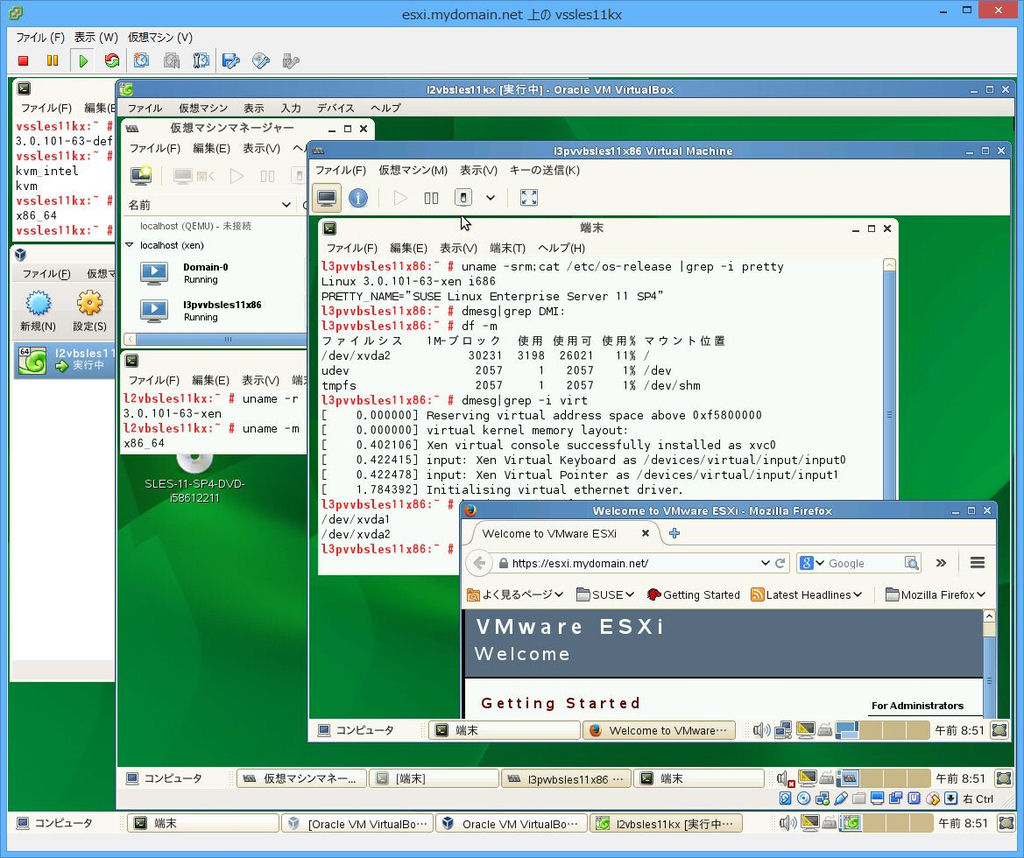The image size is (1024, 858).
Task: Click the USB device connect icon
Action: pos(290,61)
